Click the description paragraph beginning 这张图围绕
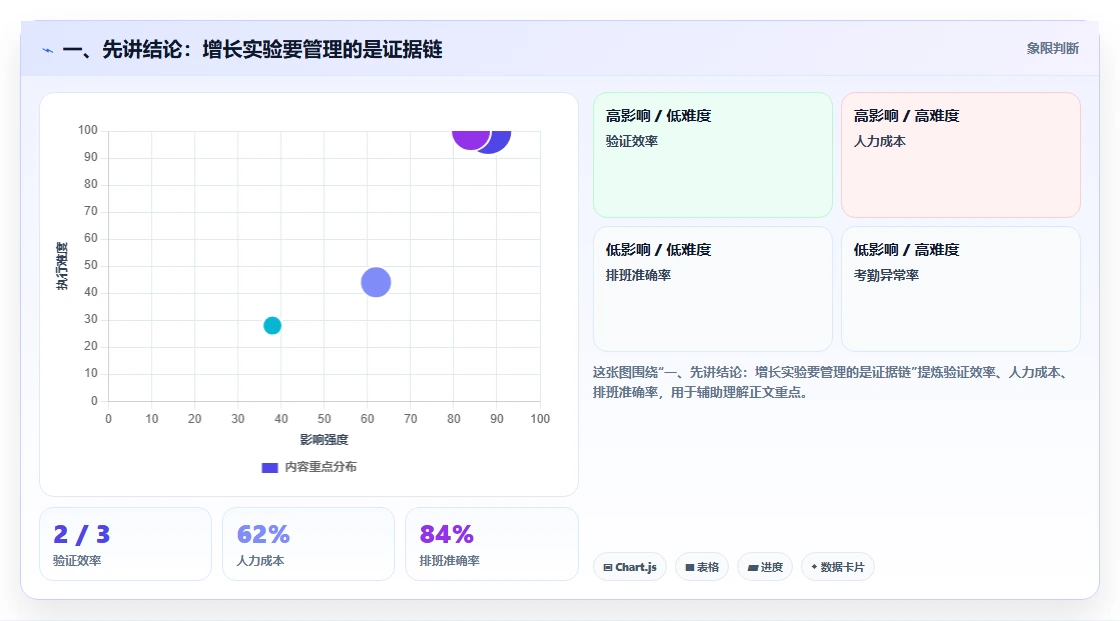This screenshot has height=621, width=1120. tap(832, 382)
